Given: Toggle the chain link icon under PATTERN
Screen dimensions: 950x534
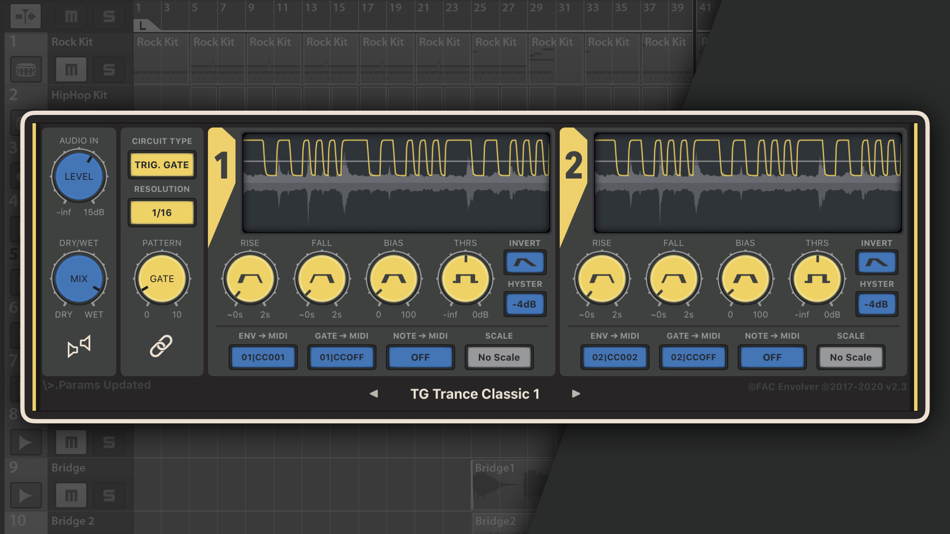Looking at the screenshot, I should click(161, 346).
